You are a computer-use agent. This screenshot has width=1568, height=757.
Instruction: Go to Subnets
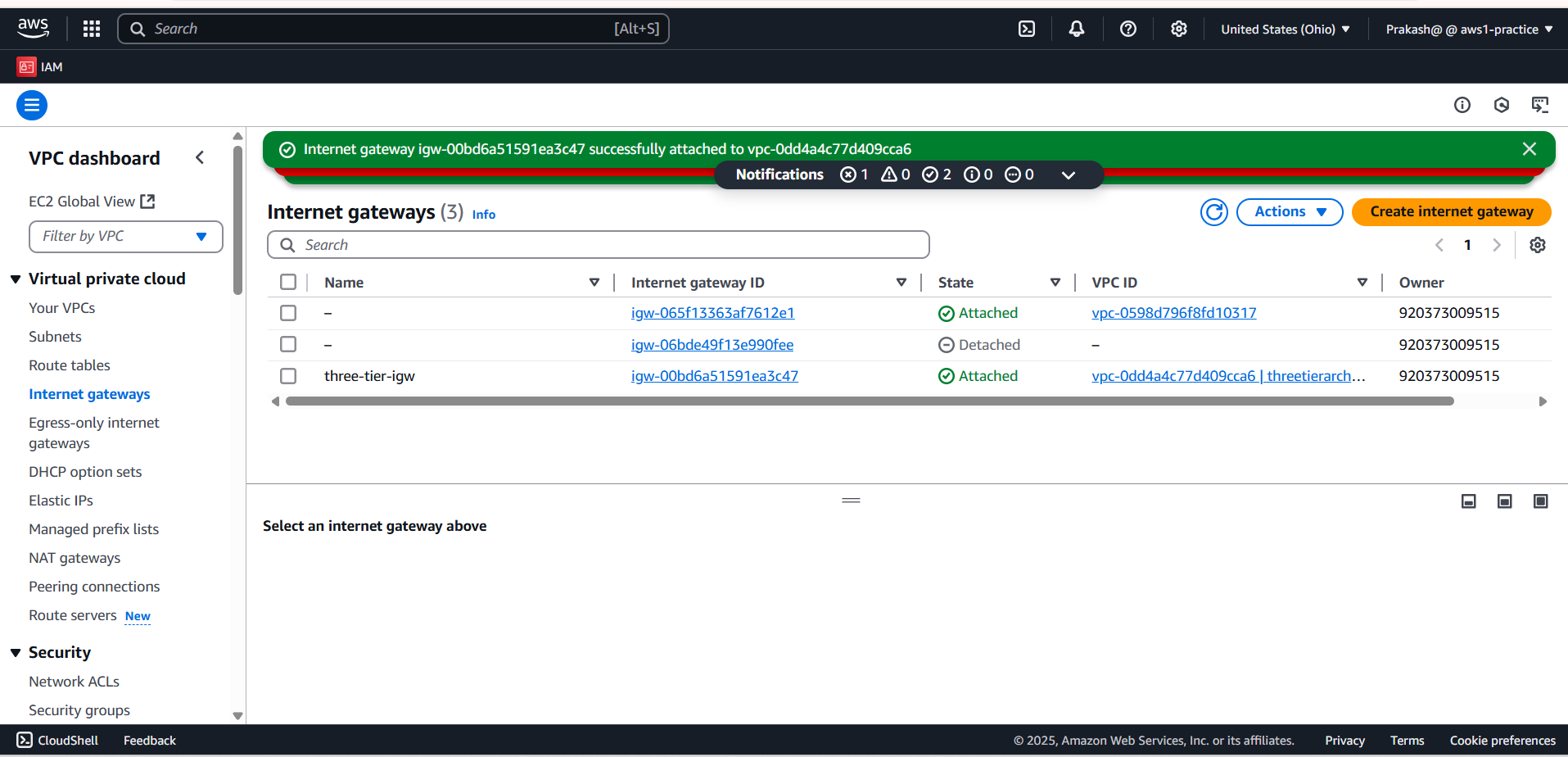click(55, 337)
